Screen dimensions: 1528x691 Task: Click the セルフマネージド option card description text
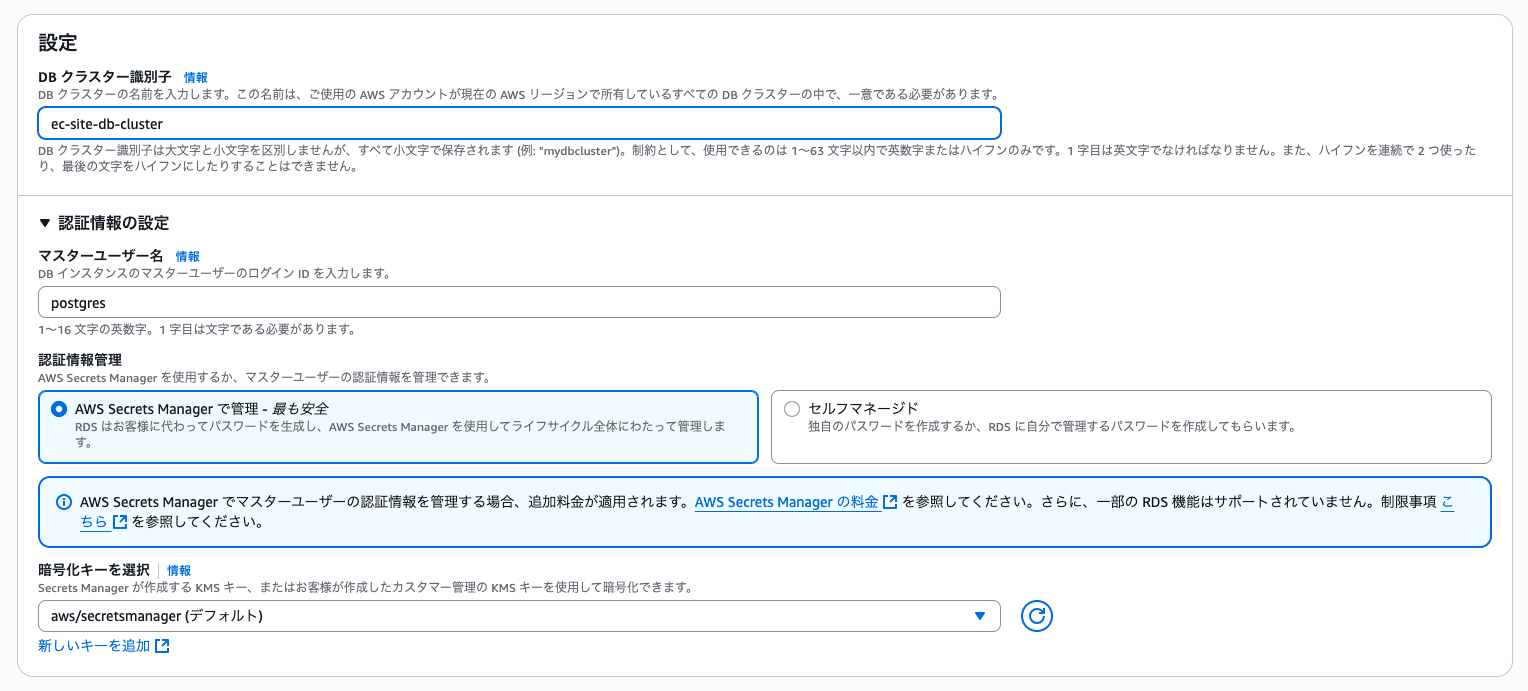1050,427
